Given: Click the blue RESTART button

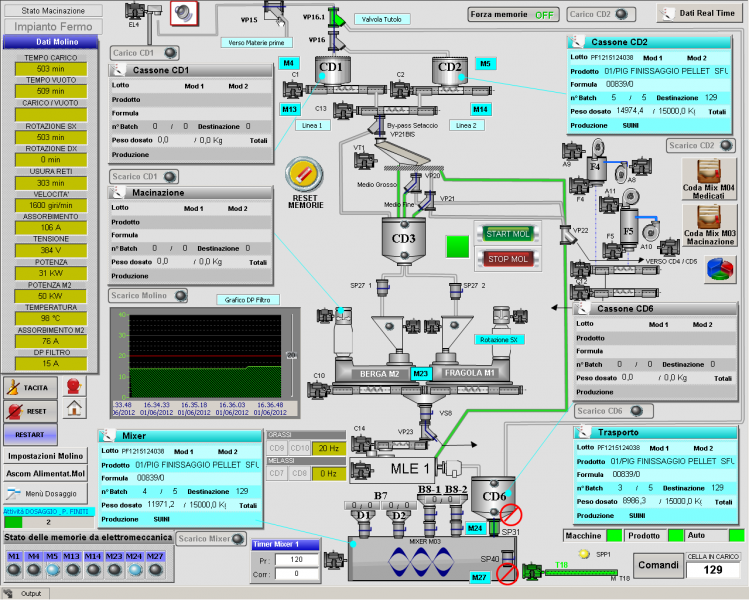Looking at the screenshot, I should pyautogui.click(x=30, y=435).
